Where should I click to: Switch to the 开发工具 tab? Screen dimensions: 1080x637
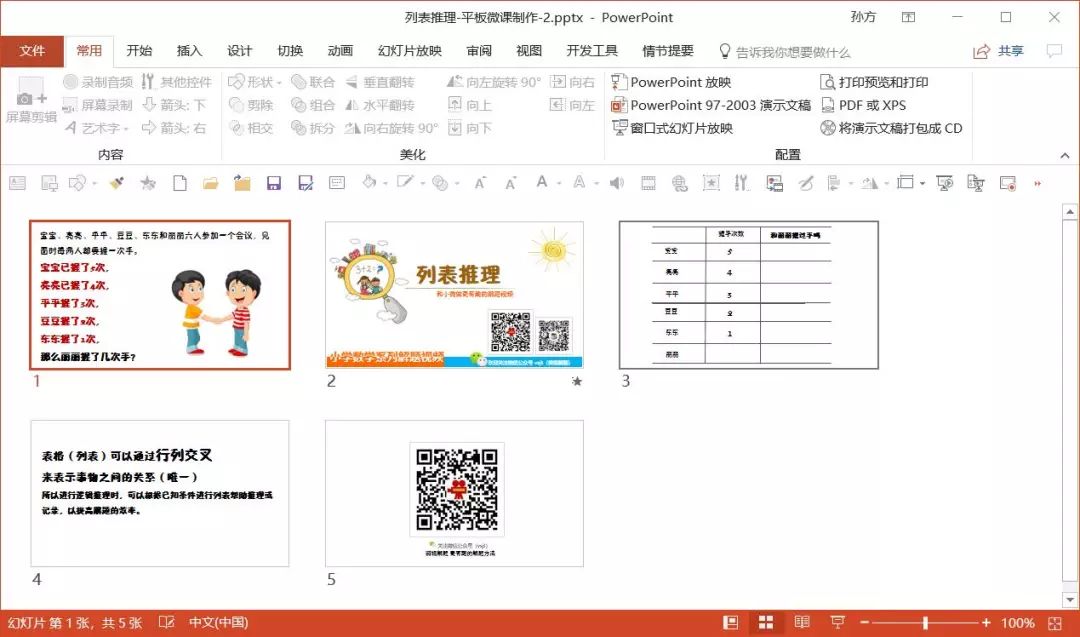pos(592,51)
